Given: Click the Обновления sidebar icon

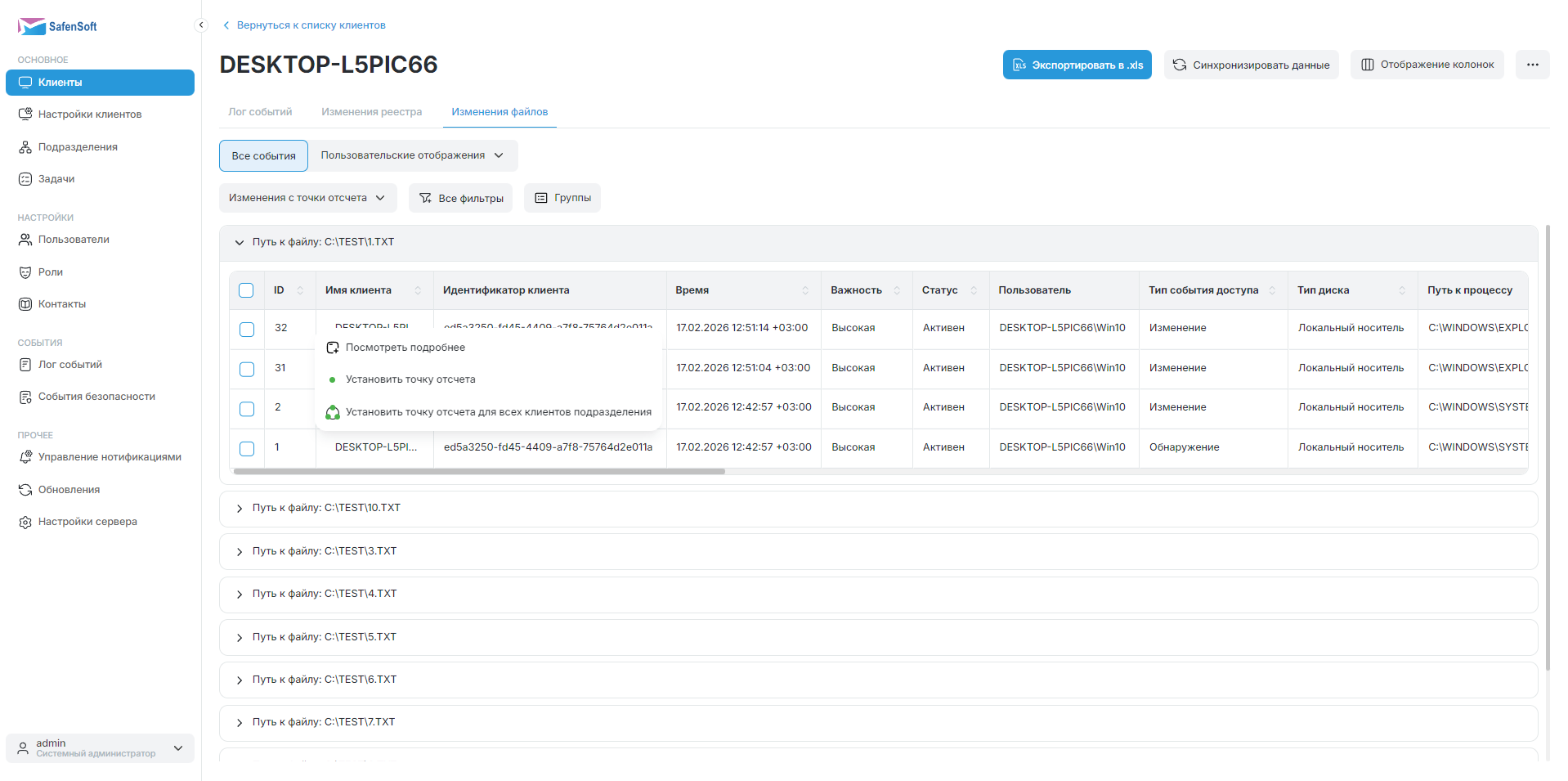Looking at the screenshot, I should coord(25,490).
